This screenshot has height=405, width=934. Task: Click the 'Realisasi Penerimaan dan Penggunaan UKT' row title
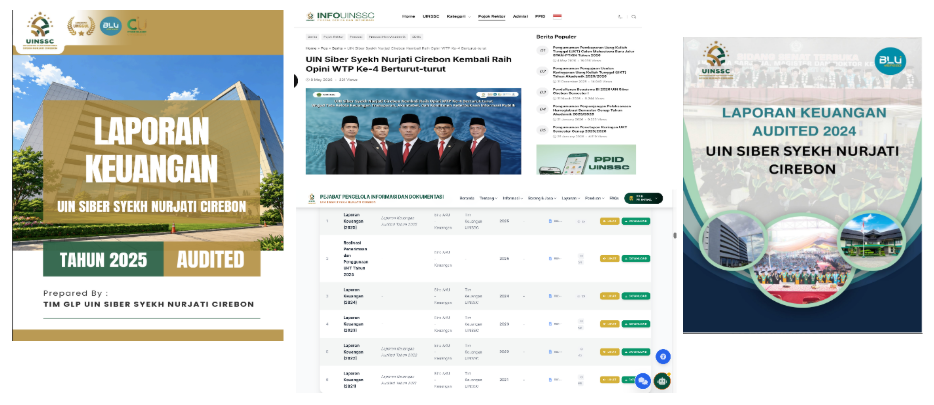tap(357, 258)
